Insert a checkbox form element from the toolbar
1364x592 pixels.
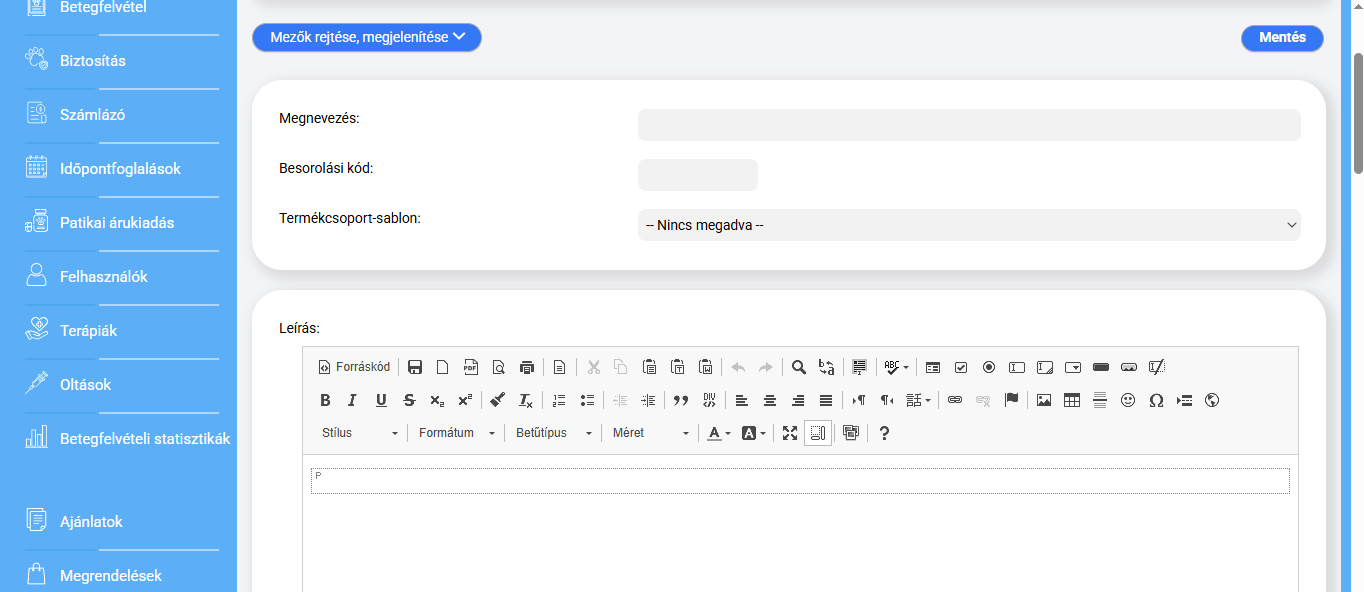961,367
